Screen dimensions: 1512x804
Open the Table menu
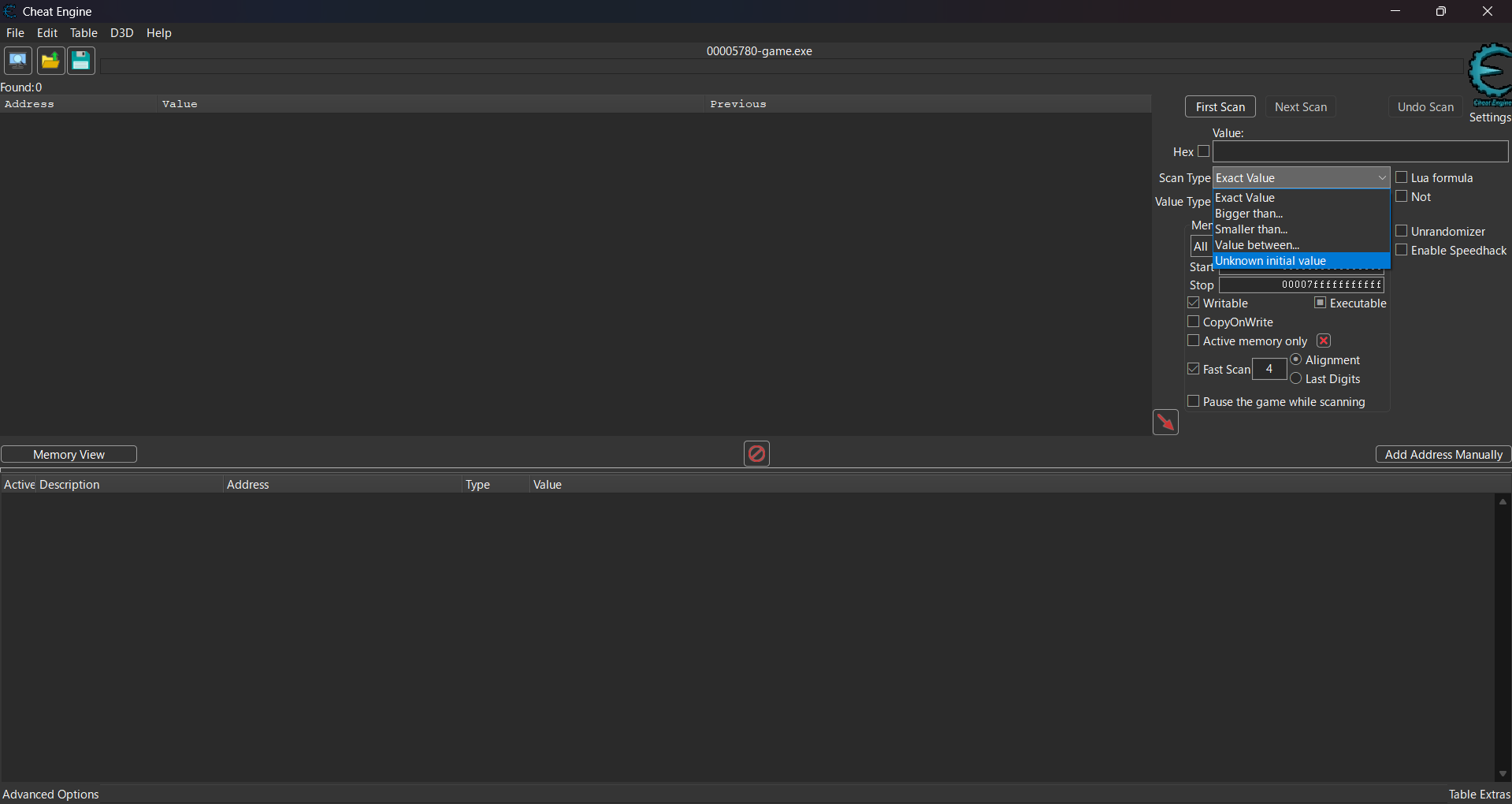[x=84, y=33]
